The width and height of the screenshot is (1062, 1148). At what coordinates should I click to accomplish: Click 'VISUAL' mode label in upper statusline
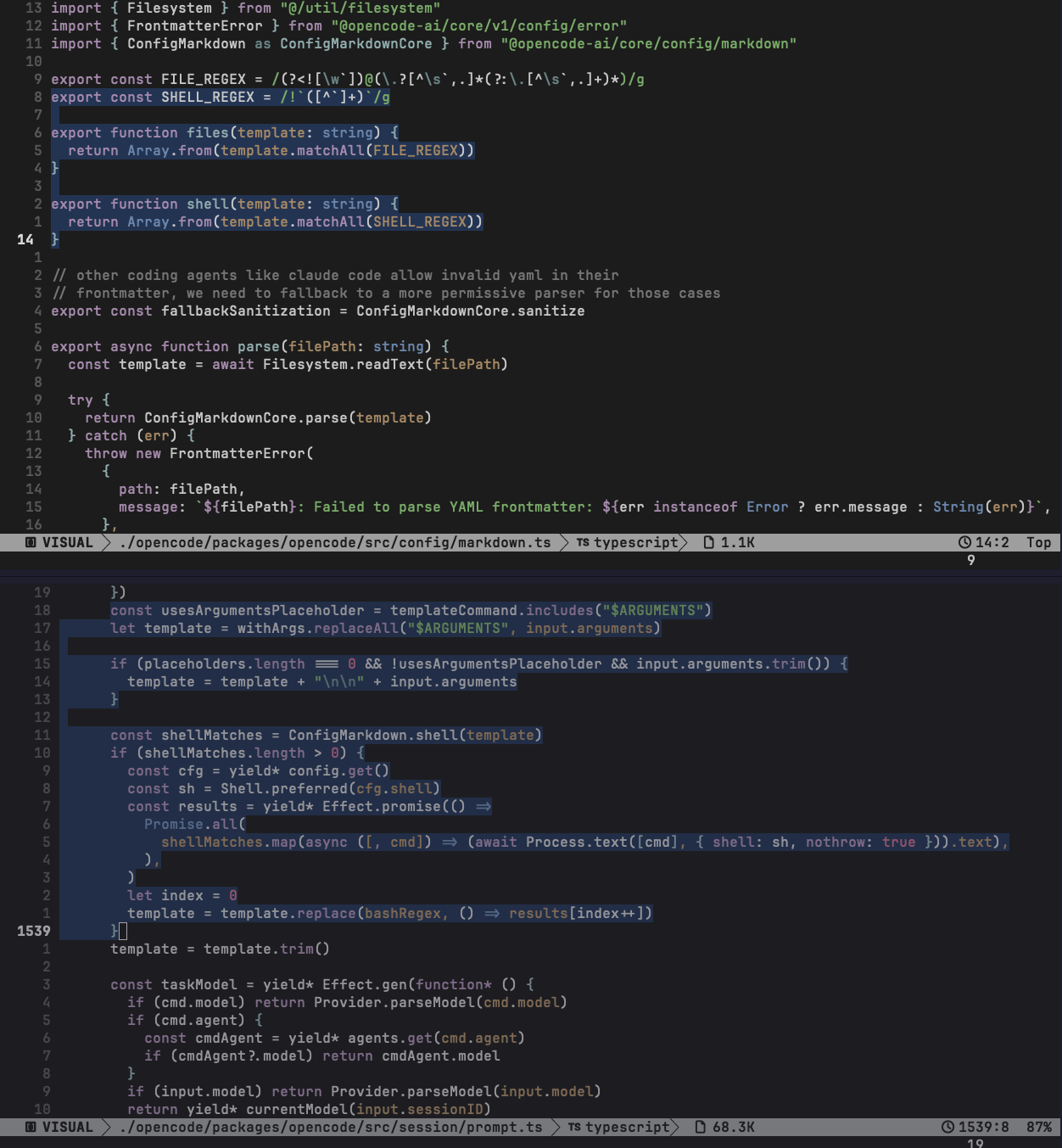coord(68,542)
